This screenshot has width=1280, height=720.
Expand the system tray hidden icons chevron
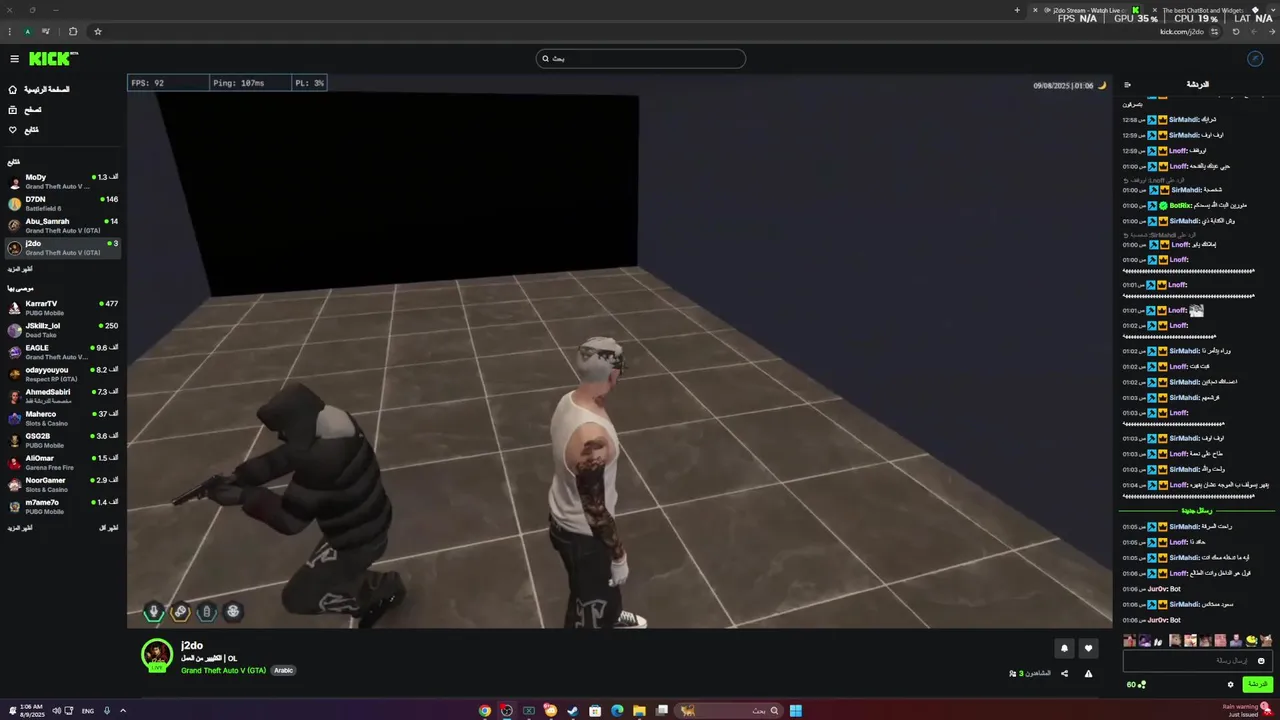point(123,711)
